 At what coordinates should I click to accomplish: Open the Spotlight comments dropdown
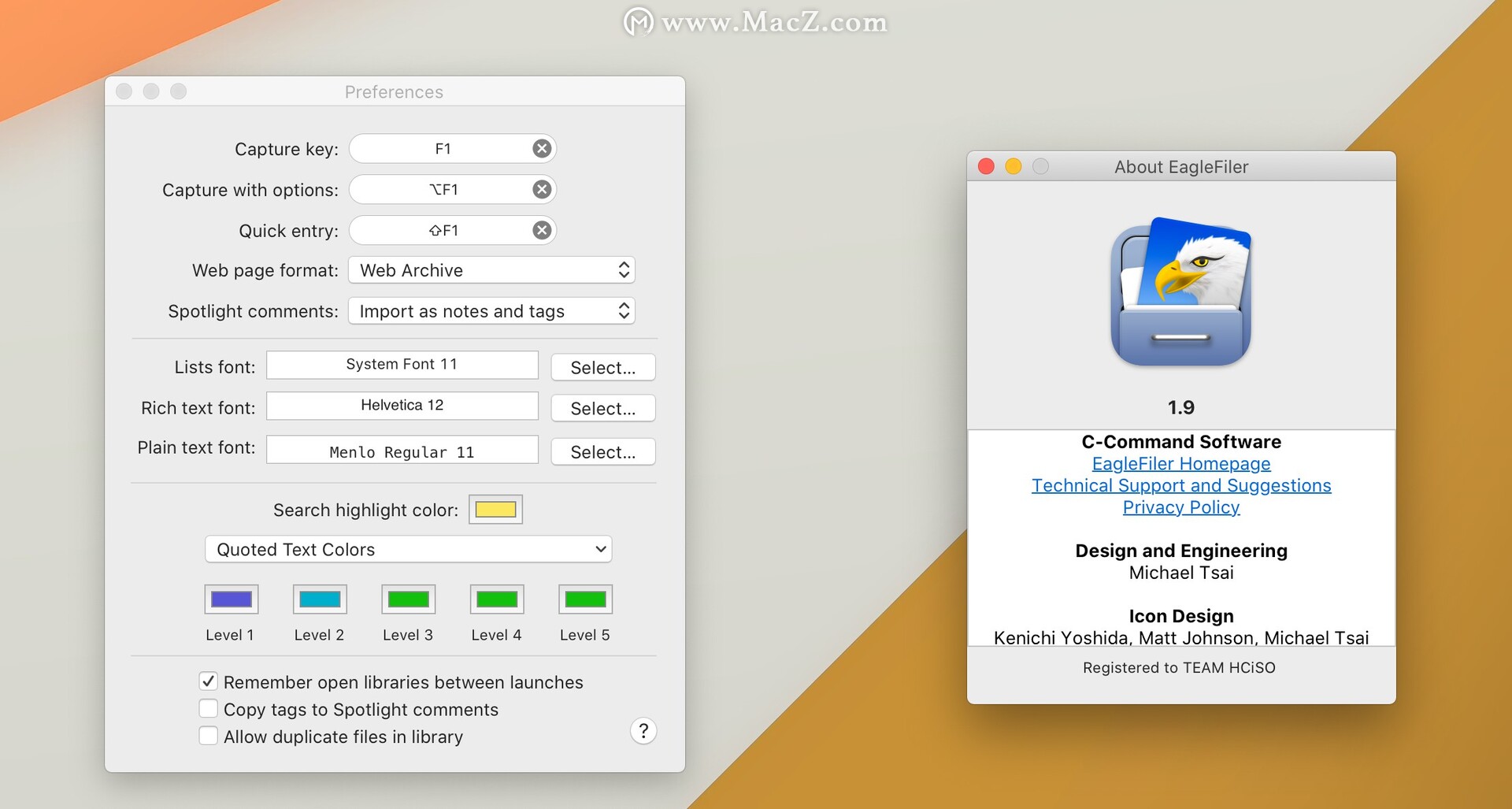[x=491, y=311]
